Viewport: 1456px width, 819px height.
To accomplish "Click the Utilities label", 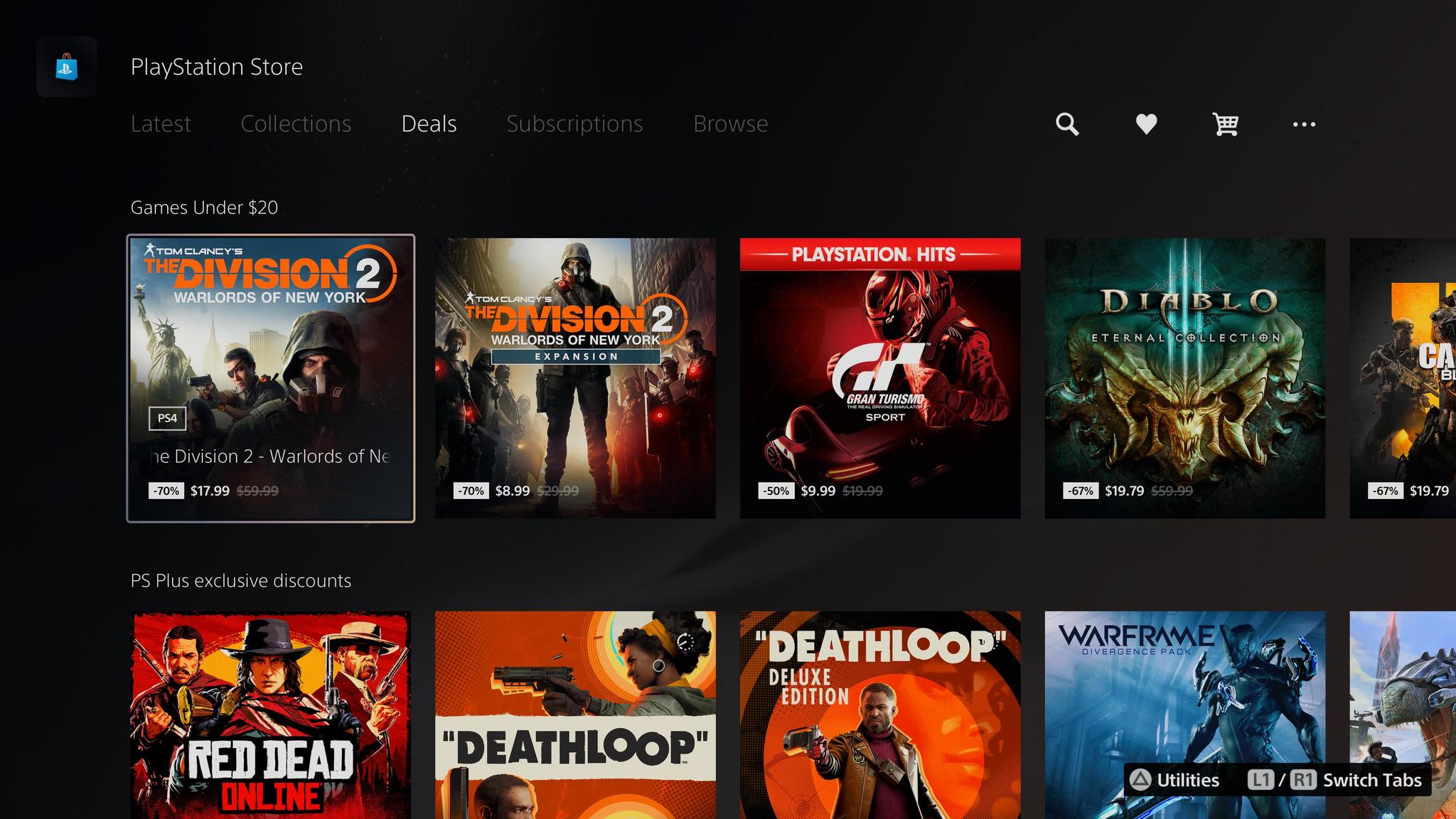I will (x=1188, y=780).
